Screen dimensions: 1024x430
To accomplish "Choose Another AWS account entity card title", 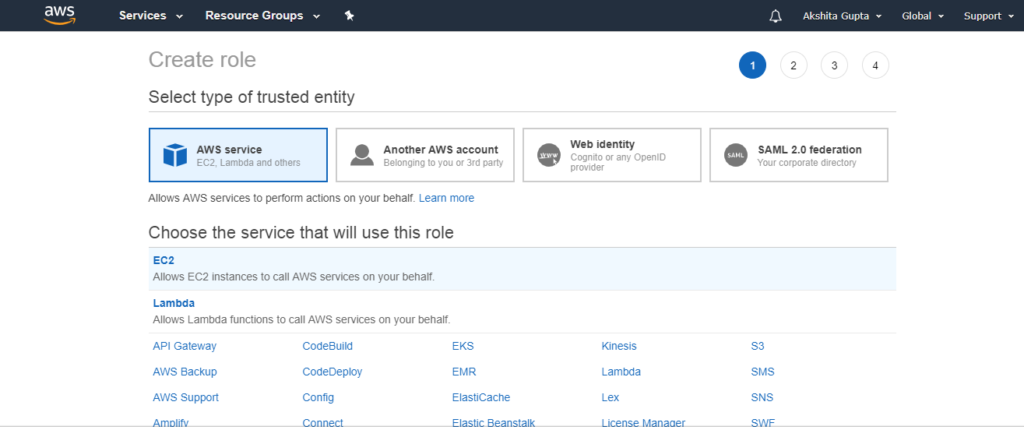I will 441,150.
